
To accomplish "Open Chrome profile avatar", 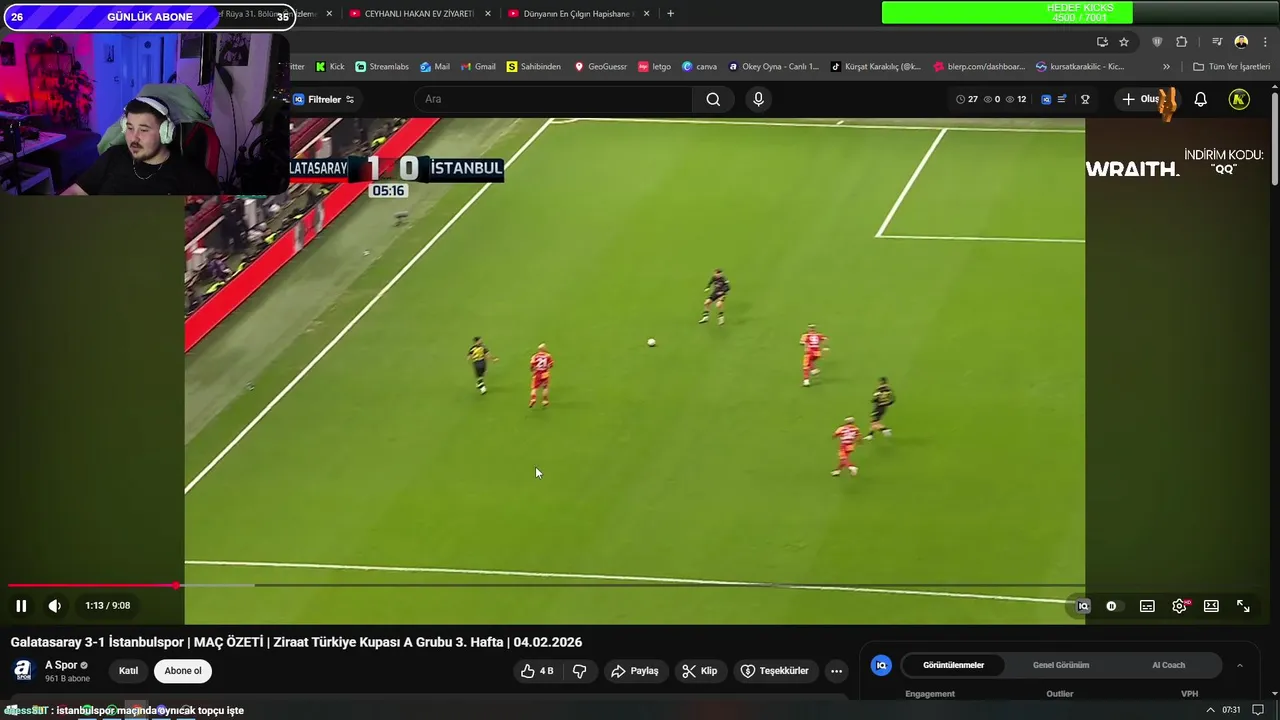I will tap(1241, 42).
